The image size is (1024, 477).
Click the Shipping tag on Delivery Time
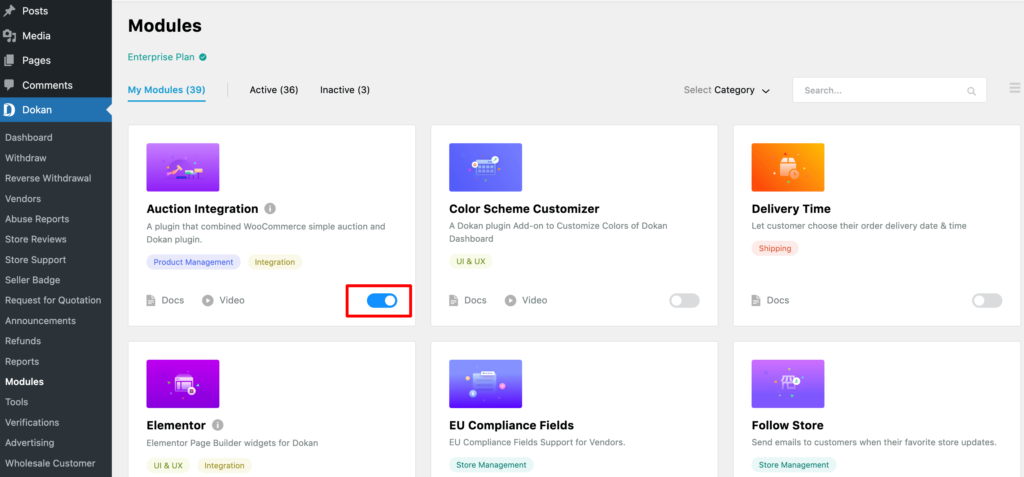coord(775,248)
